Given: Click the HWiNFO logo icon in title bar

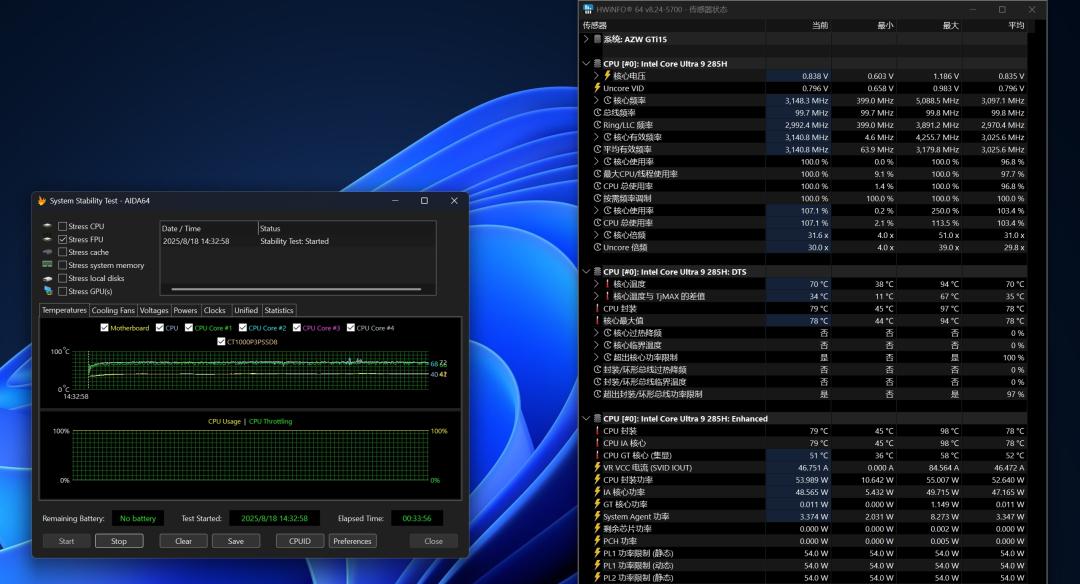Looking at the screenshot, I should point(588,9).
